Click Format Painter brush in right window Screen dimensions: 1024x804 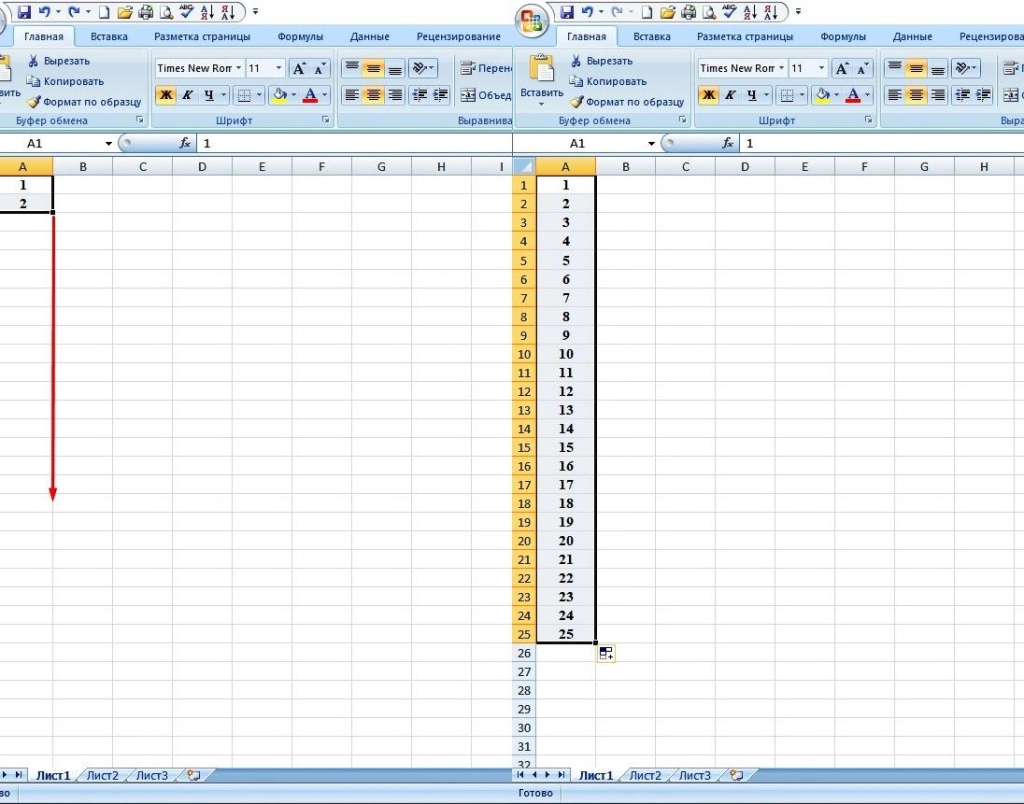click(x=576, y=102)
